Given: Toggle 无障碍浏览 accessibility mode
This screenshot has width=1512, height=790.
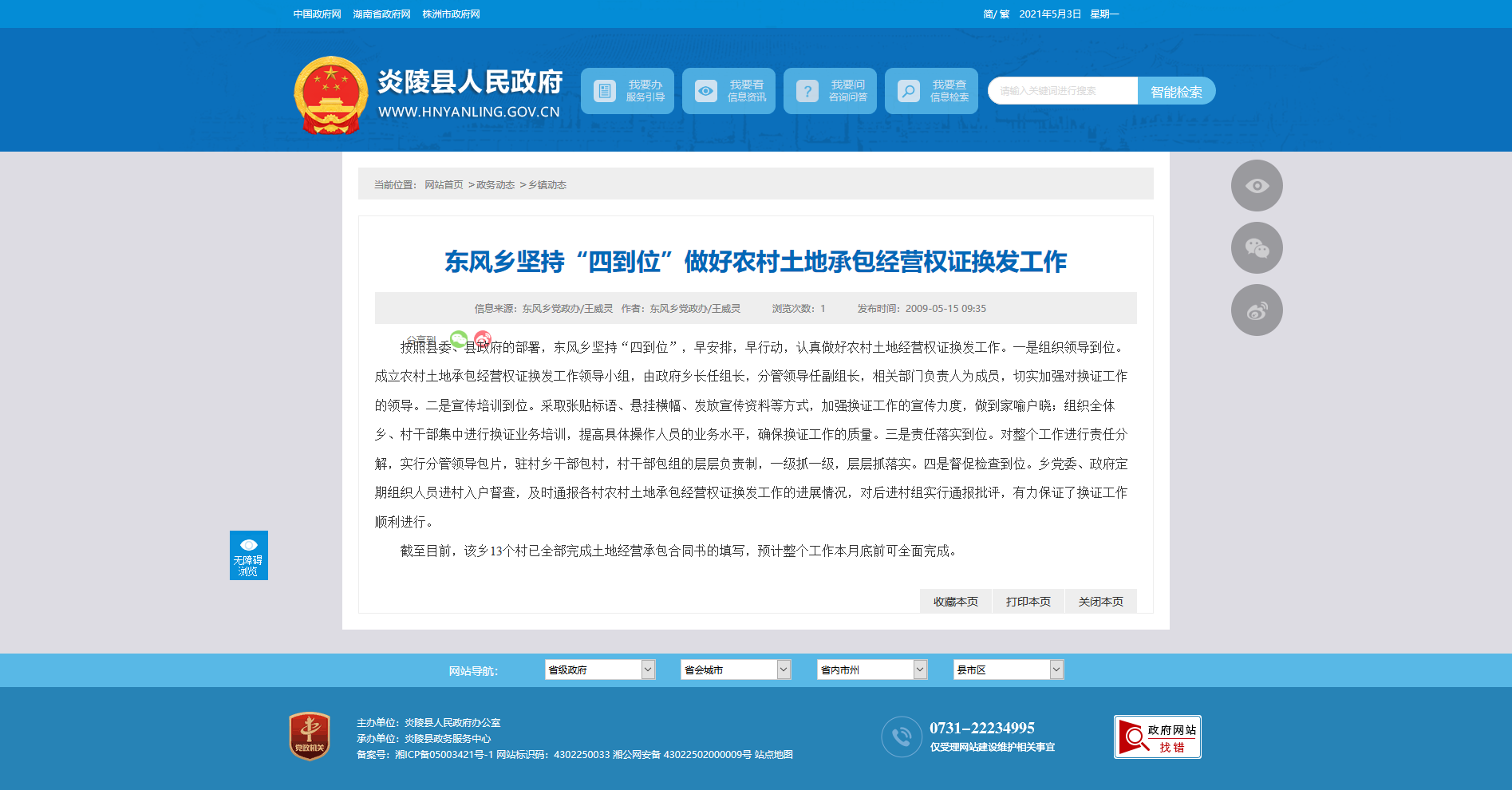Looking at the screenshot, I should pyautogui.click(x=249, y=555).
